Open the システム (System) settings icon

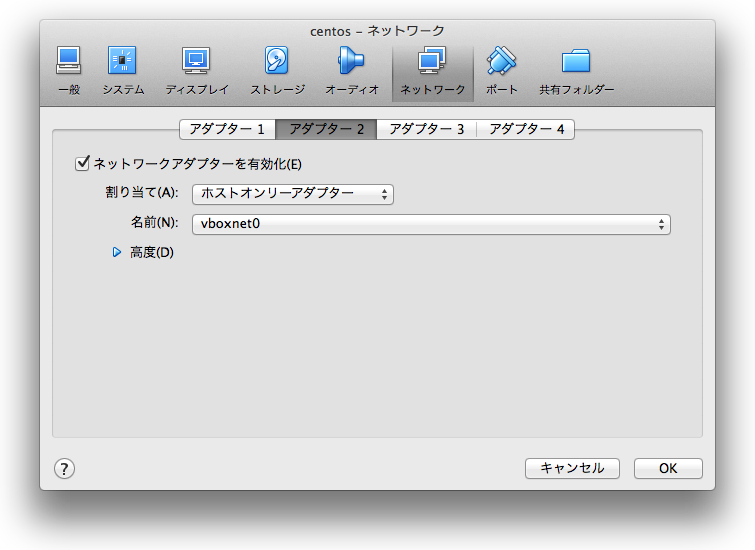click(123, 71)
